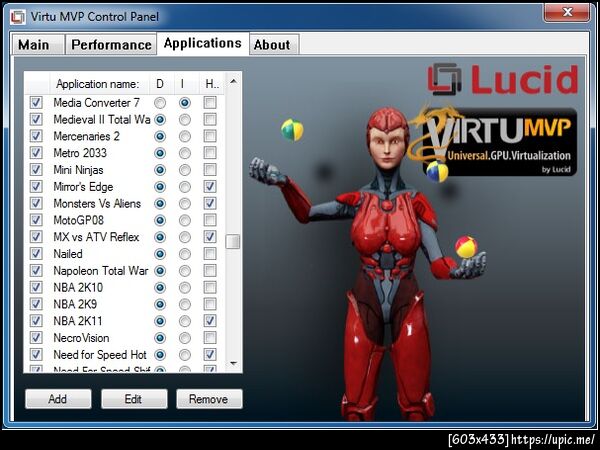Click the I column header
Image resolution: width=600 pixels, height=450 pixels.
(185, 84)
